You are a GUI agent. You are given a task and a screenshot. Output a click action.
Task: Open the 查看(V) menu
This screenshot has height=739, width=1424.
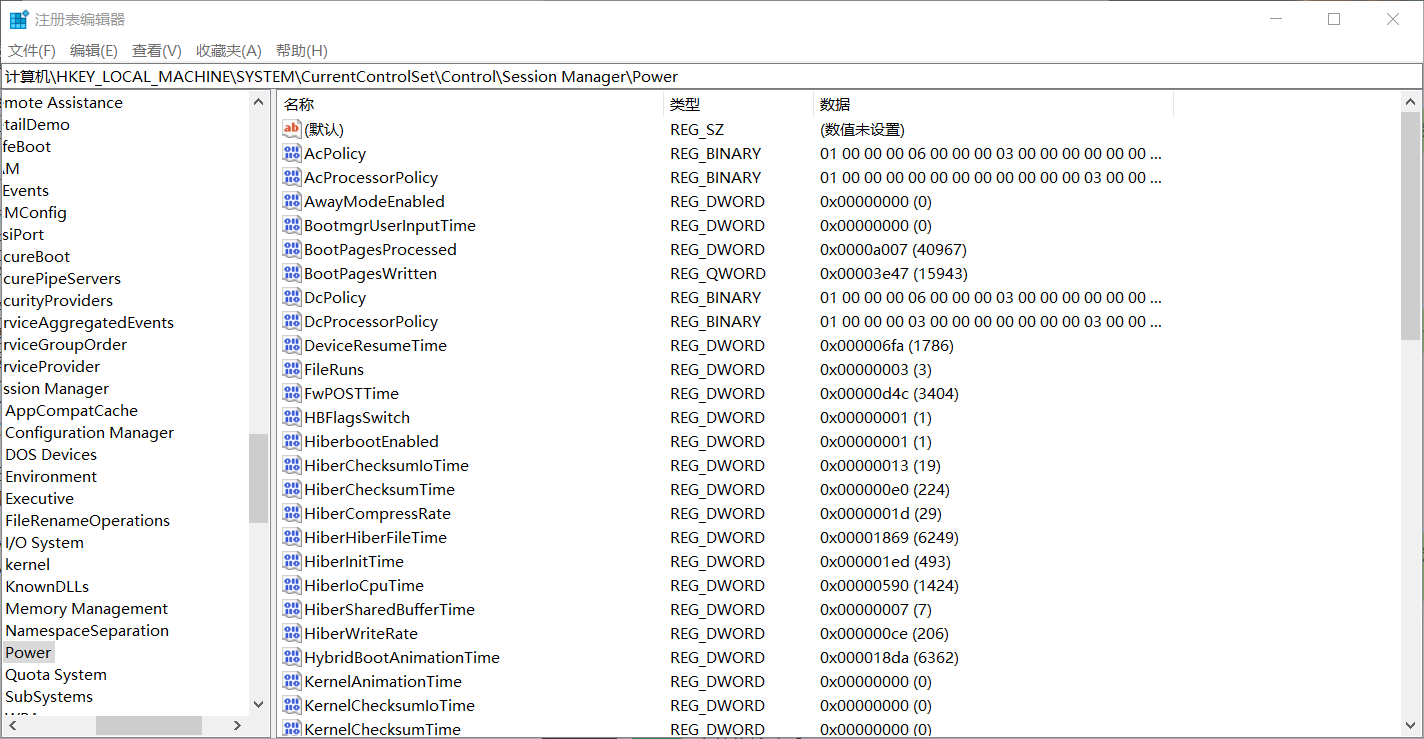pyautogui.click(x=157, y=50)
